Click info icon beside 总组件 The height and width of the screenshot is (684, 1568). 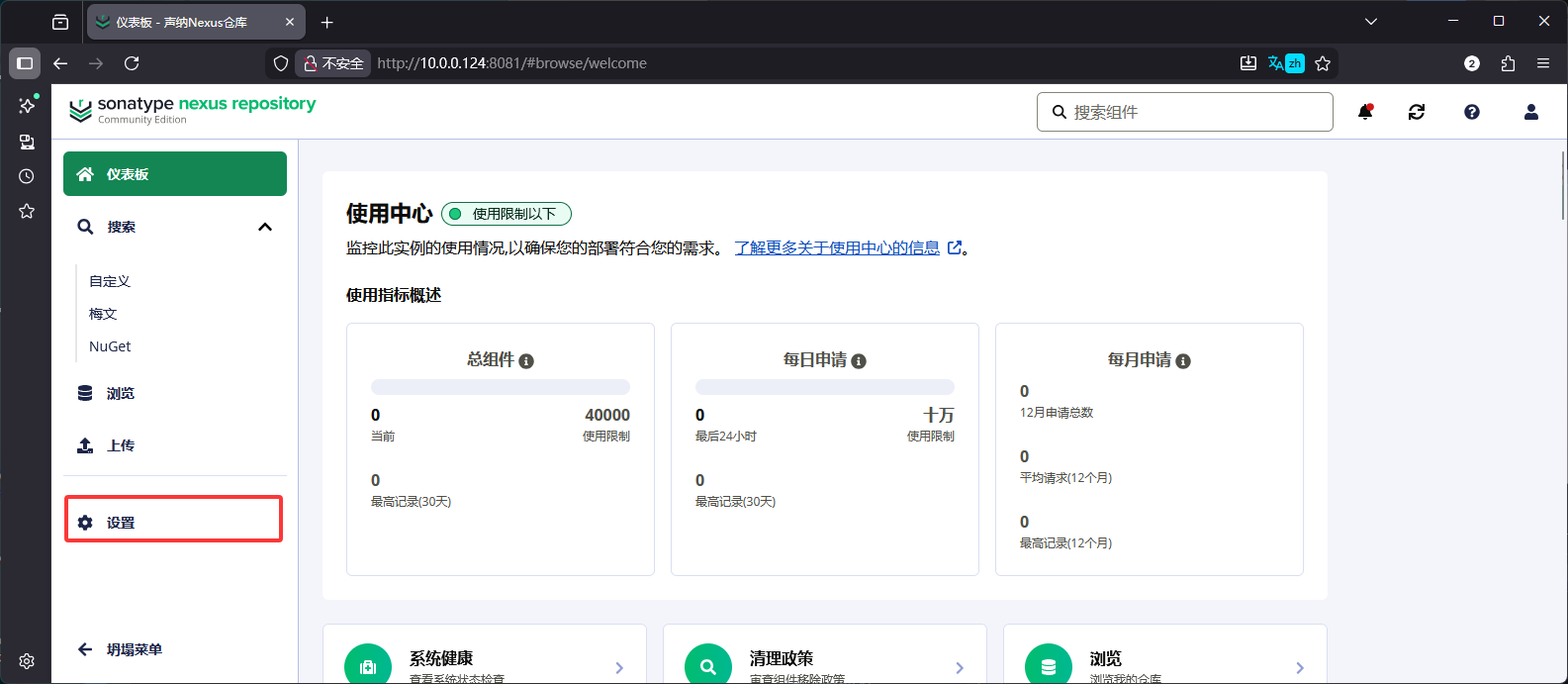tap(526, 361)
